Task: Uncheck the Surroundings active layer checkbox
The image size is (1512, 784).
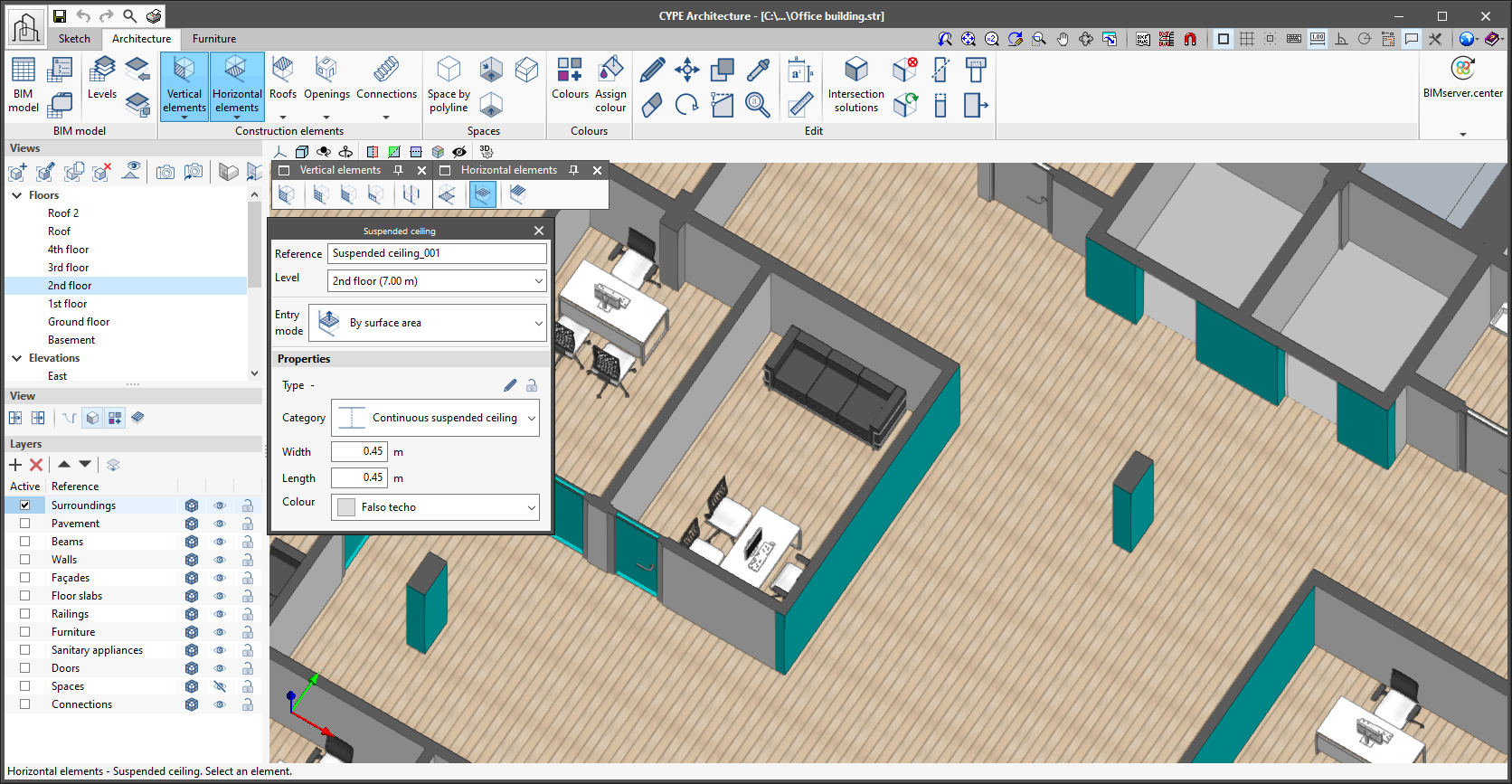Action: click(25, 505)
